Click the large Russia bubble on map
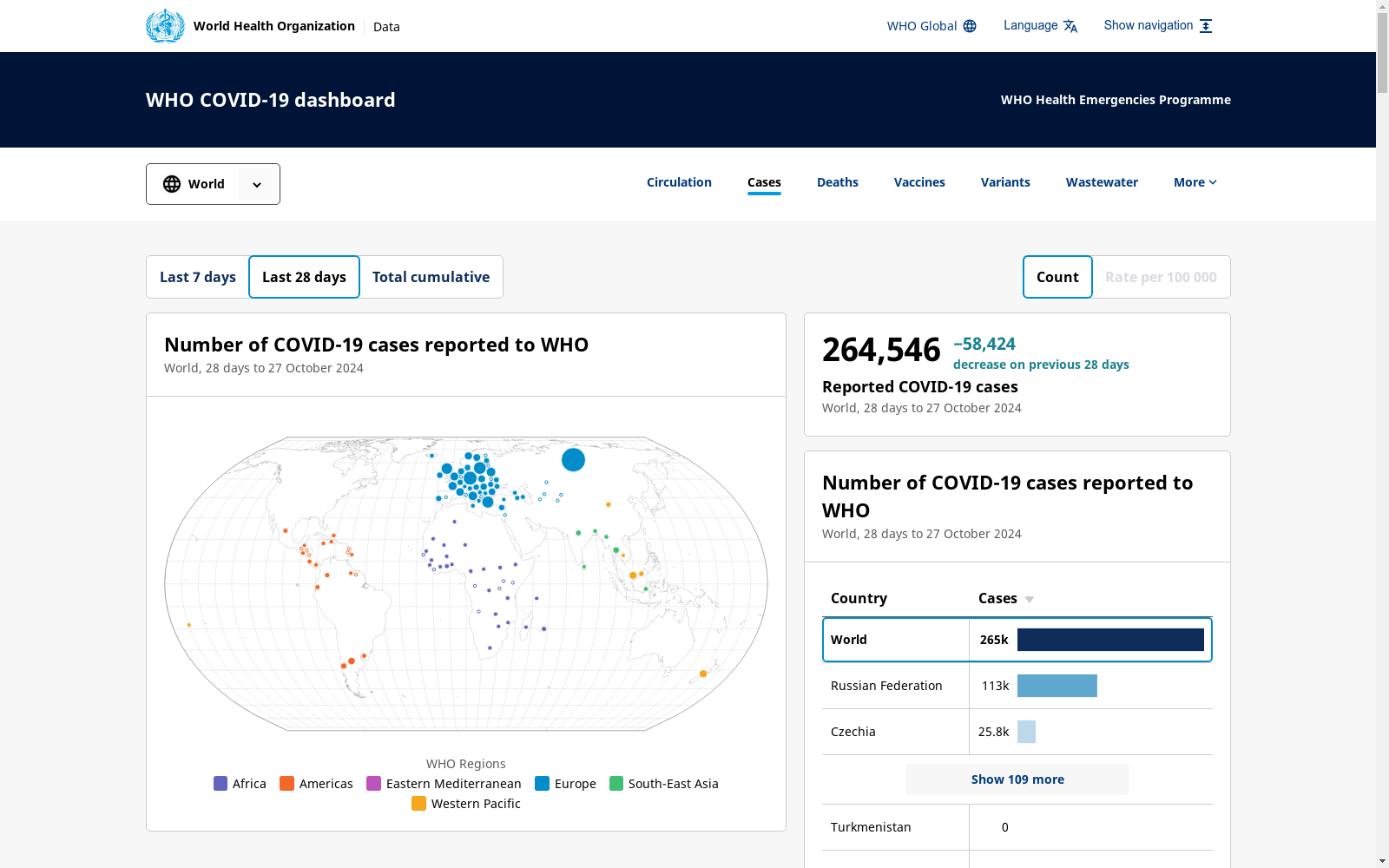Image resolution: width=1389 pixels, height=868 pixels. [573, 460]
